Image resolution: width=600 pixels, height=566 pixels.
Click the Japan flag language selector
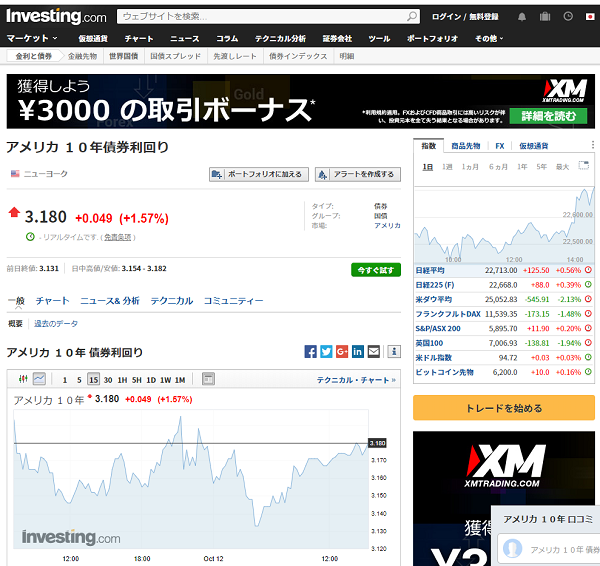590,16
